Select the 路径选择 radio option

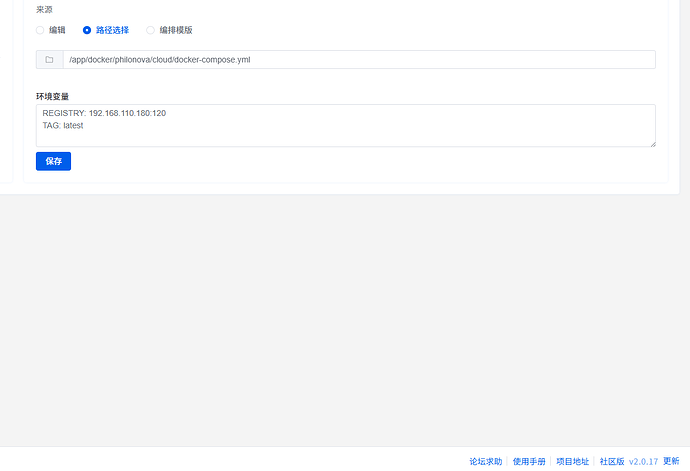tap(87, 30)
